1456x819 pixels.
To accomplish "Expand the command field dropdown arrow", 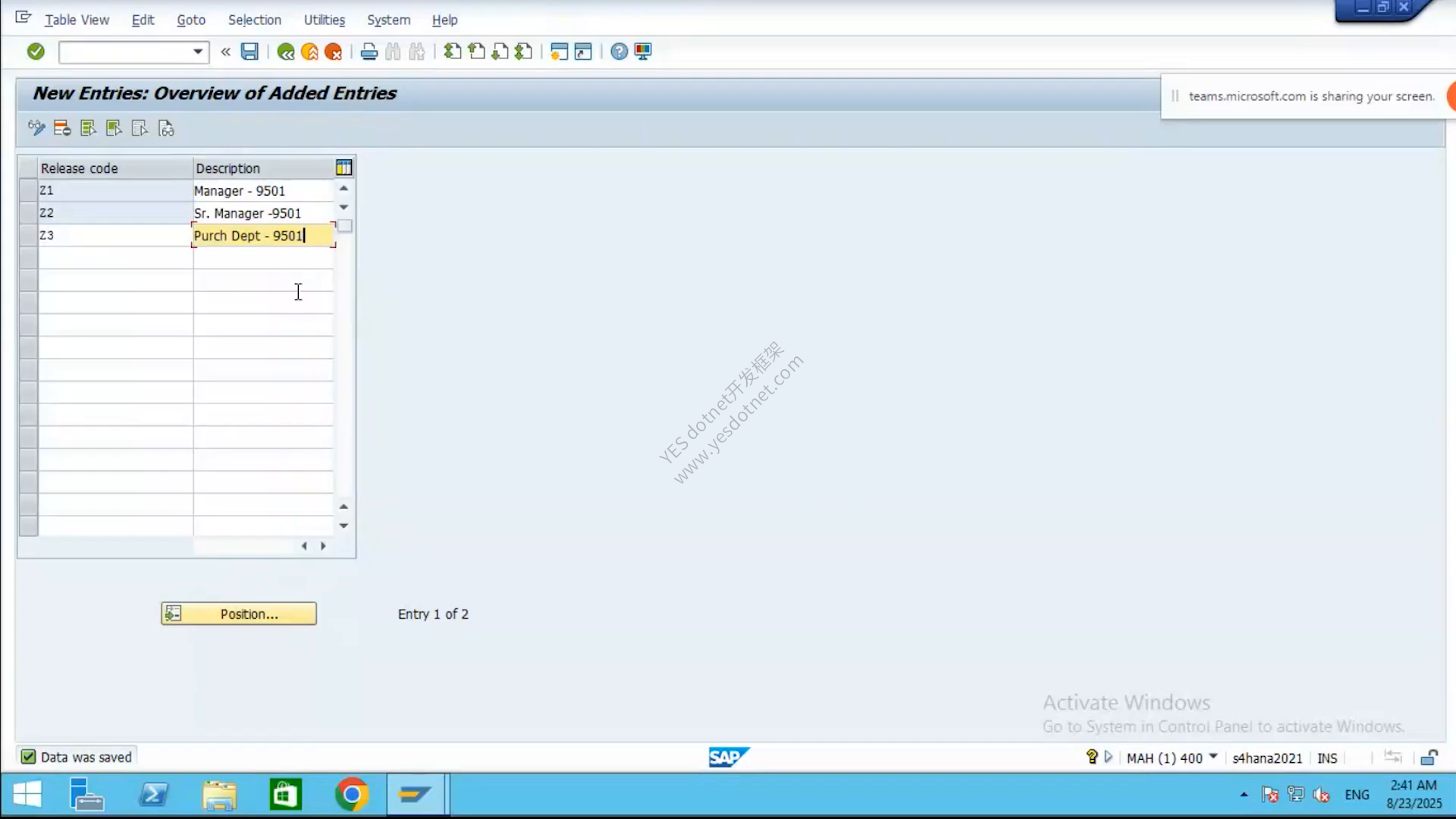I will [x=198, y=52].
